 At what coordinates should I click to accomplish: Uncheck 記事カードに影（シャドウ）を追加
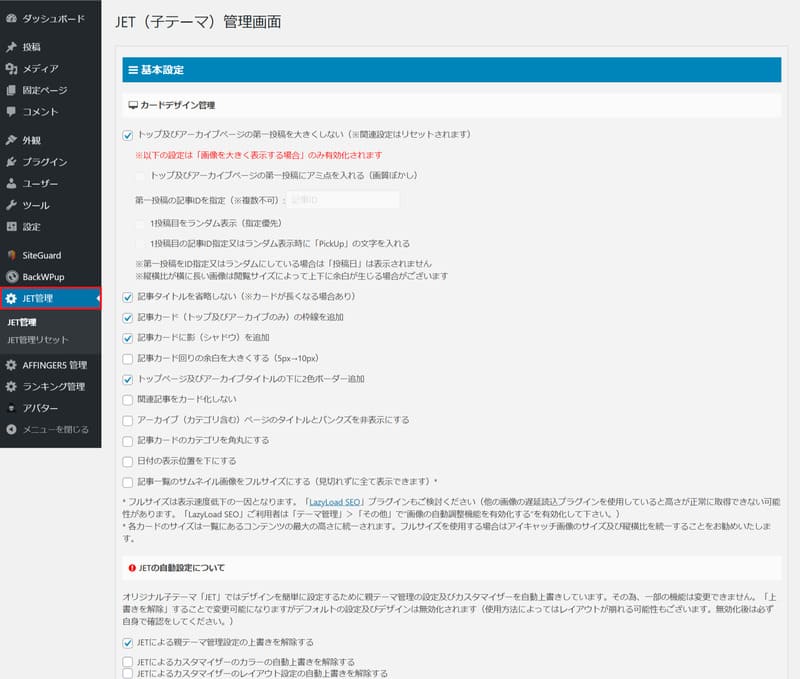tap(128, 338)
